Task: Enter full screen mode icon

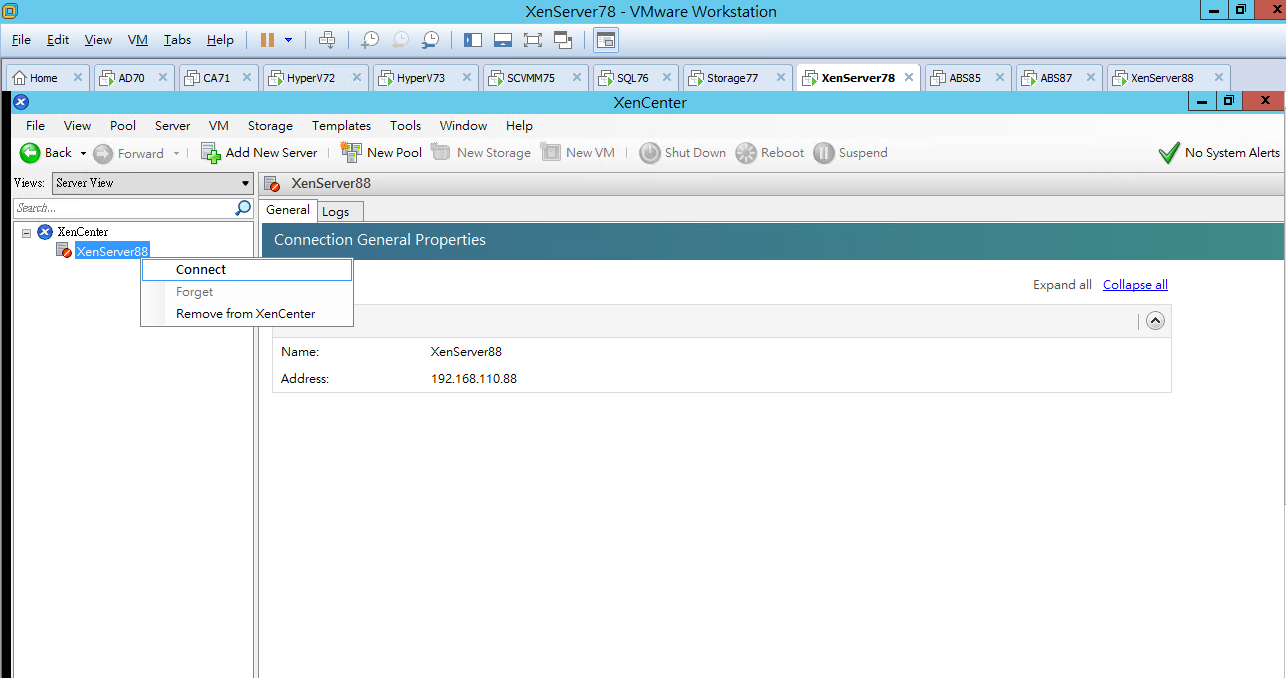Action: [x=532, y=40]
